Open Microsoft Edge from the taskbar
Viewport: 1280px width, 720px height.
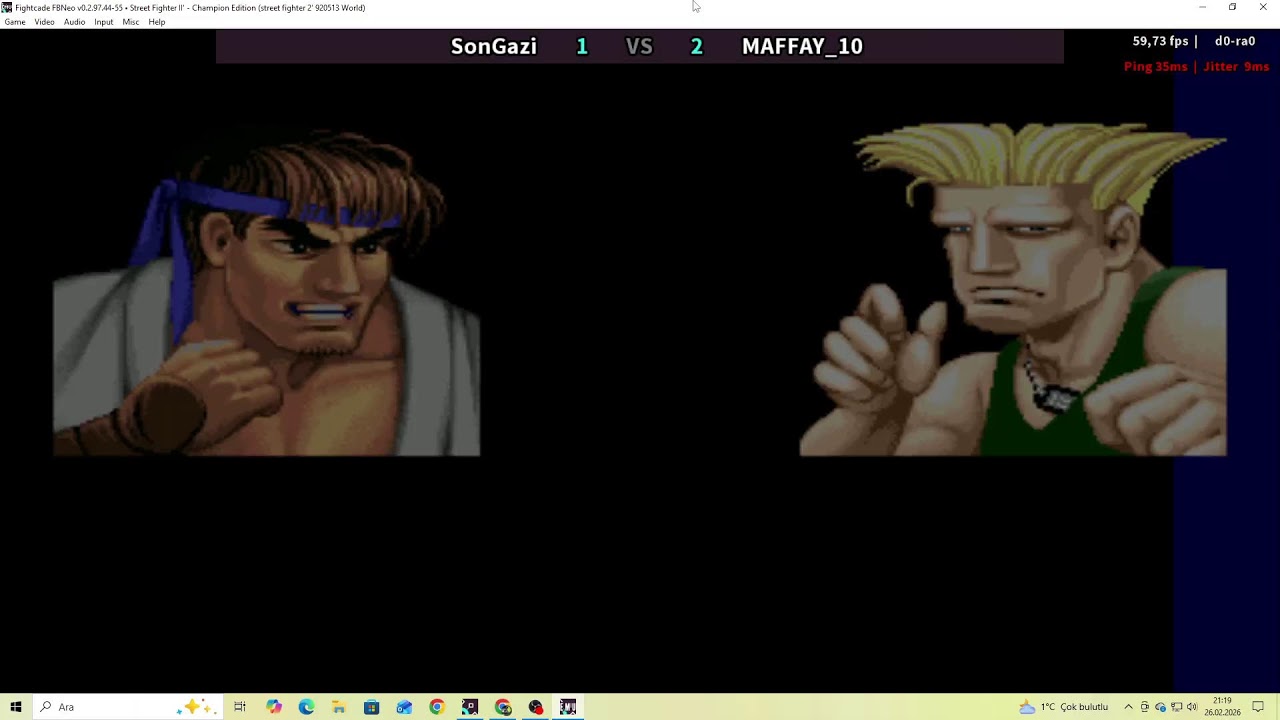(306, 707)
